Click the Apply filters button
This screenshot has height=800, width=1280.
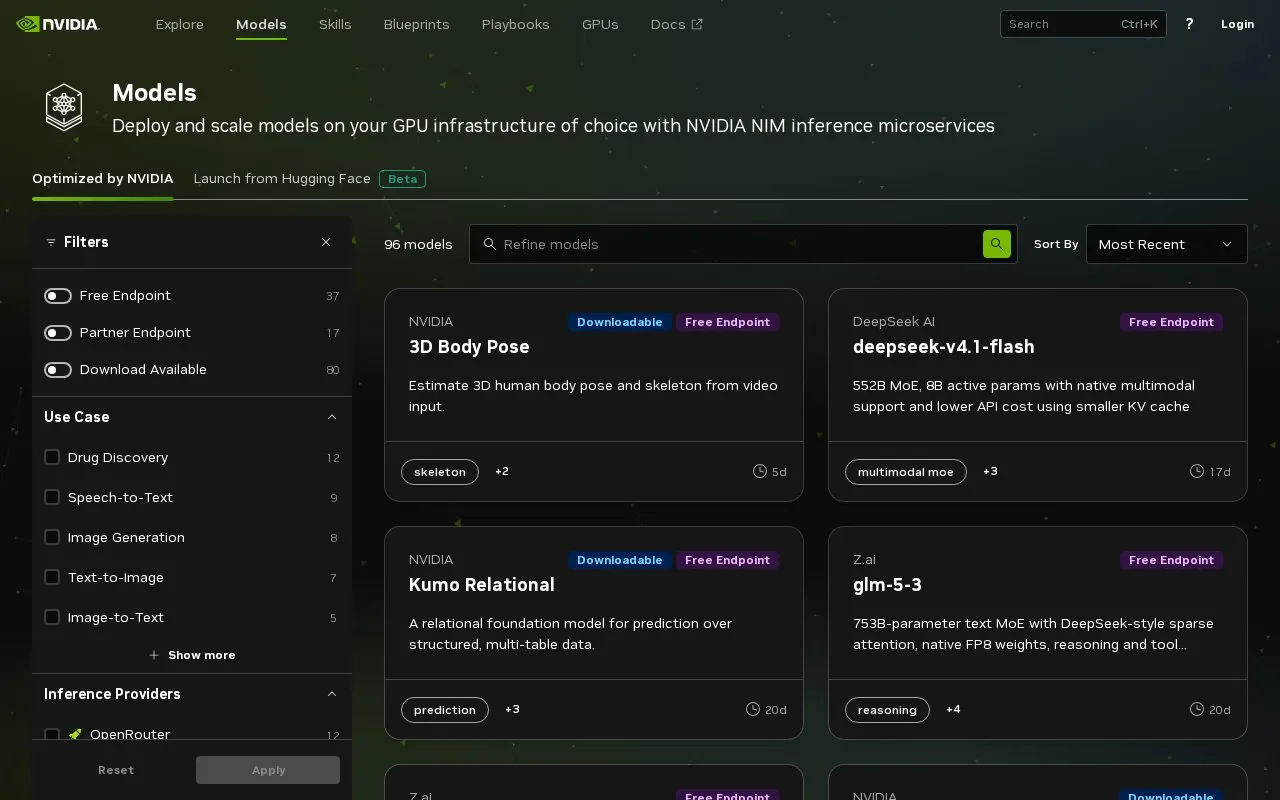point(268,770)
